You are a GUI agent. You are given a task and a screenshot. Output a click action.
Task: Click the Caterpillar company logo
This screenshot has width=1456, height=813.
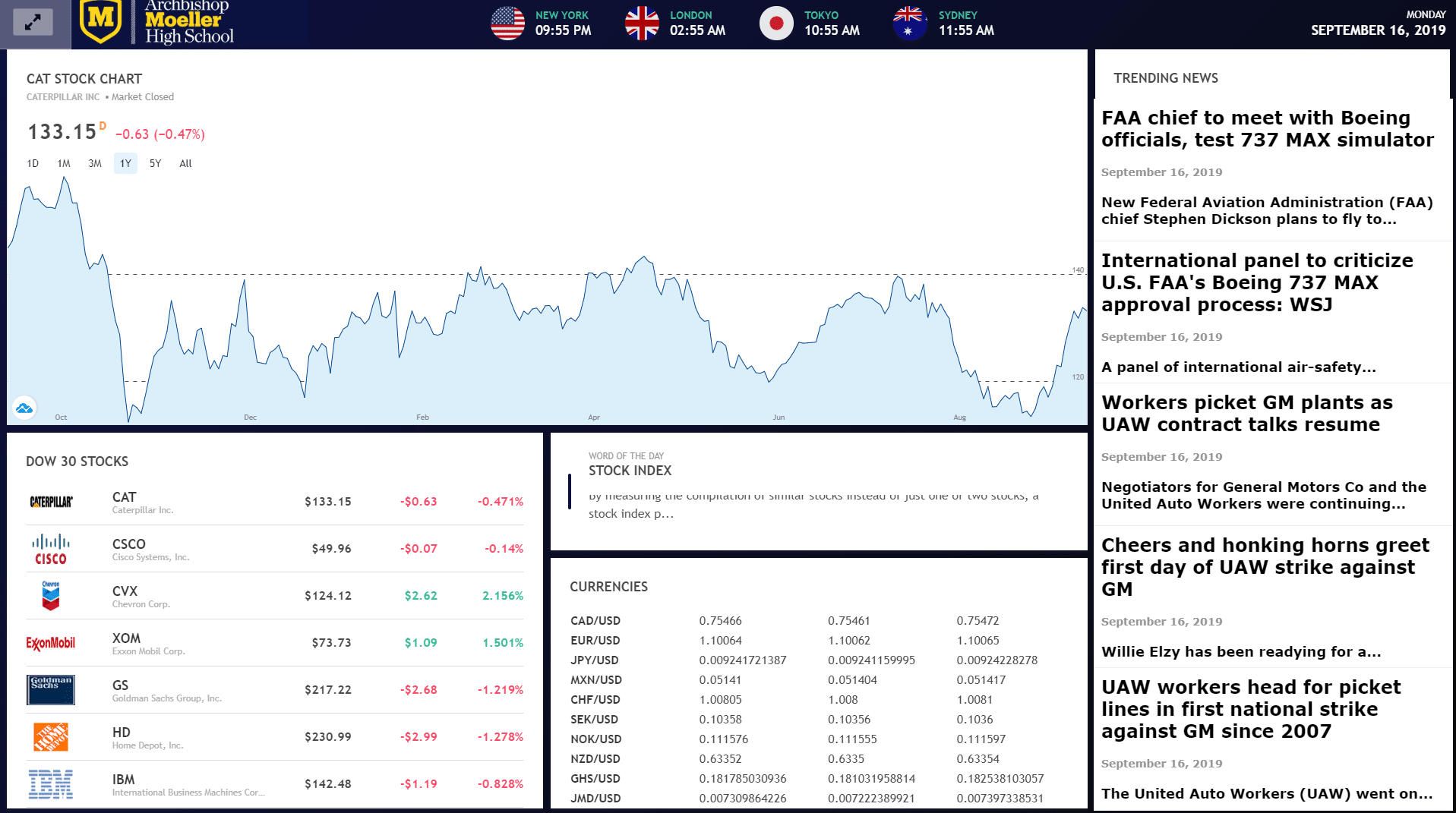51,502
